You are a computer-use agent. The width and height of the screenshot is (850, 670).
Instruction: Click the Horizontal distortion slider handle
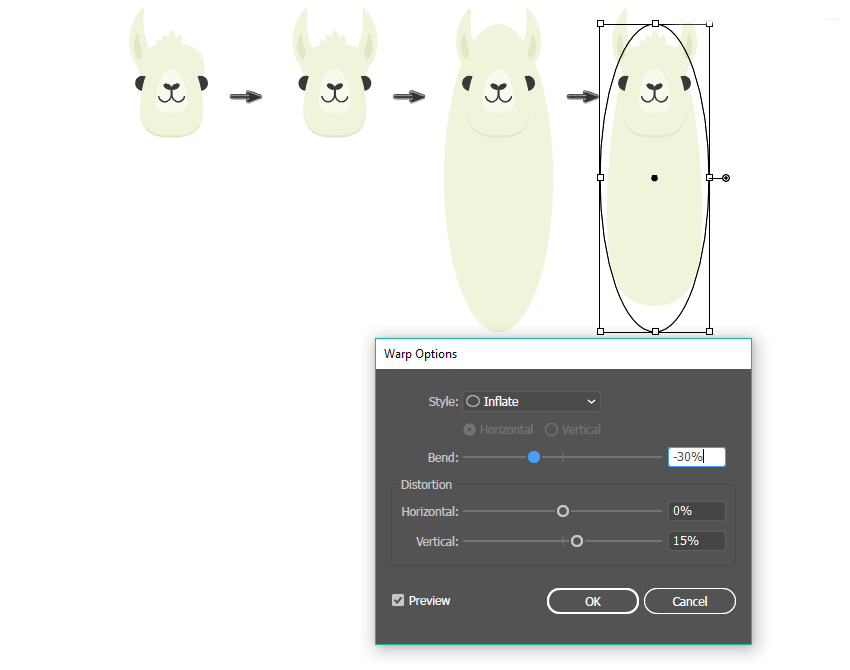[x=563, y=511]
